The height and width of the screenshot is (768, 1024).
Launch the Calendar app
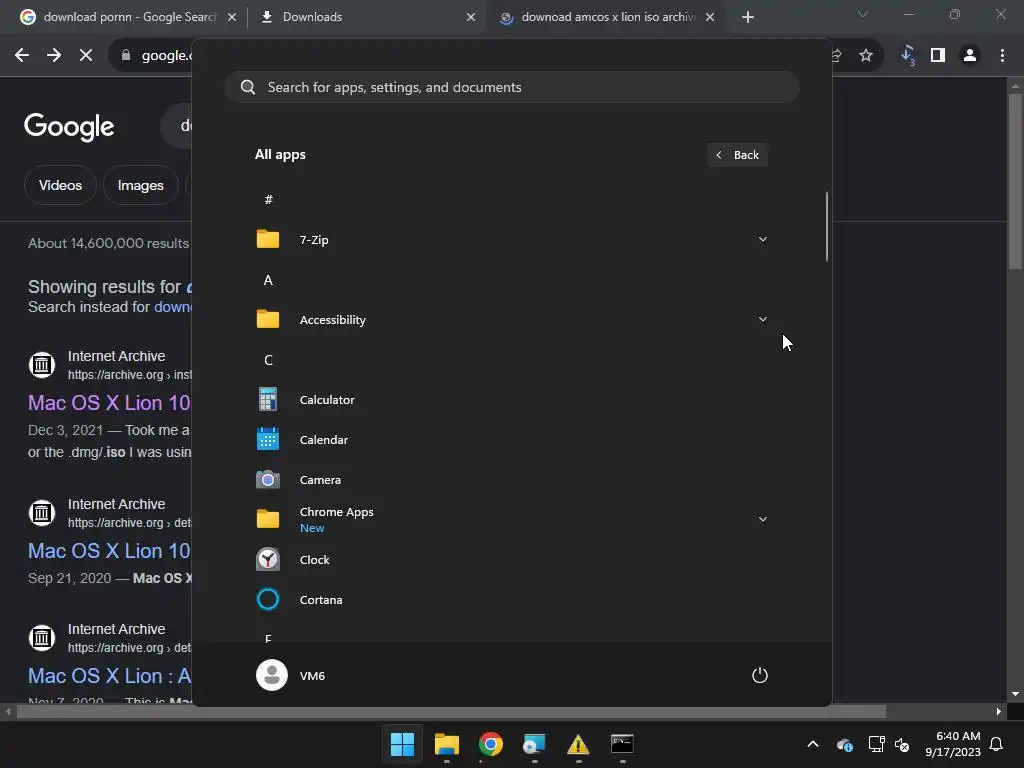[x=268, y=440]
